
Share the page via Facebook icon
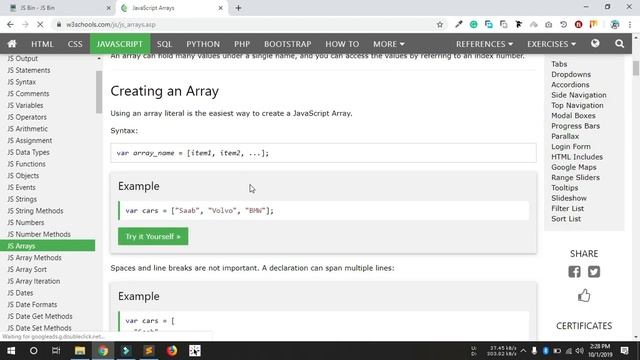coord(574,272)
